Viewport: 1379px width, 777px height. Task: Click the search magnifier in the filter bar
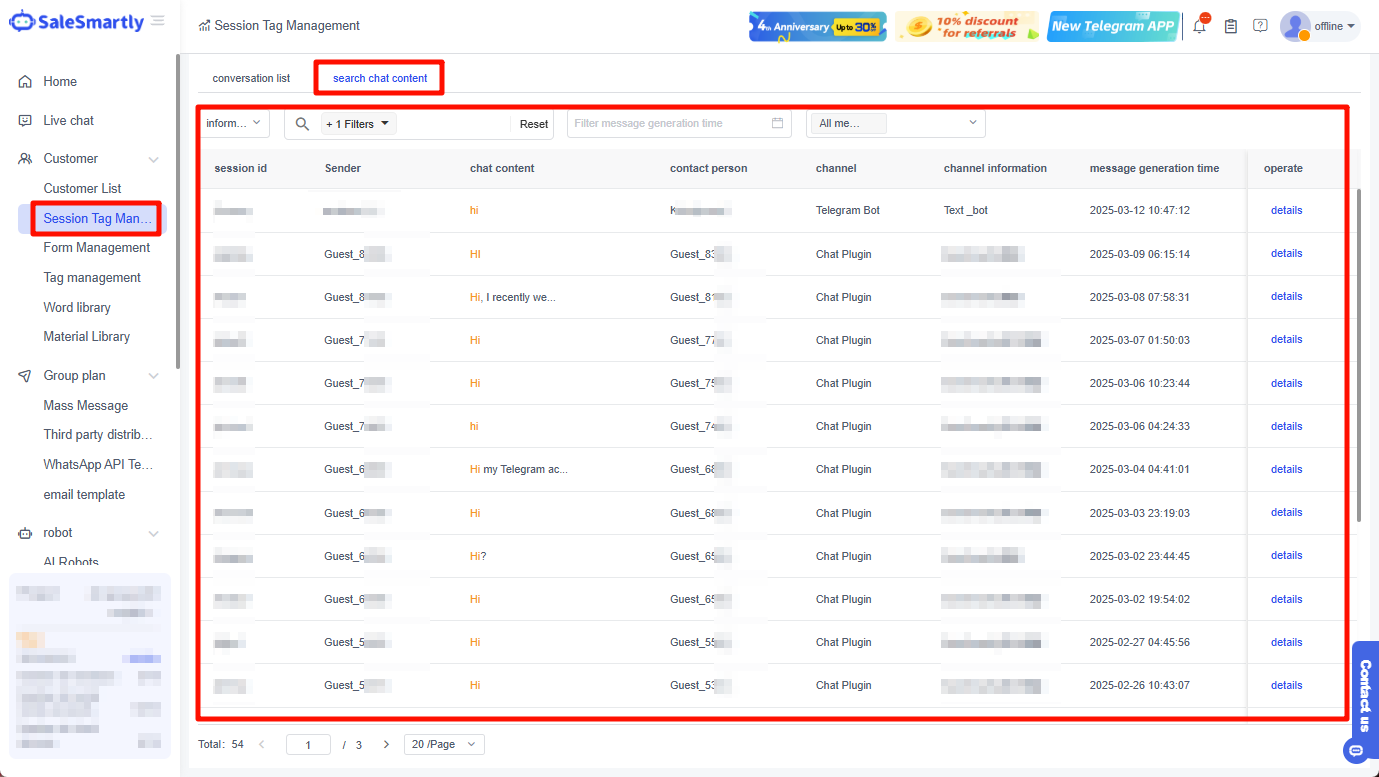coord(302,123)
